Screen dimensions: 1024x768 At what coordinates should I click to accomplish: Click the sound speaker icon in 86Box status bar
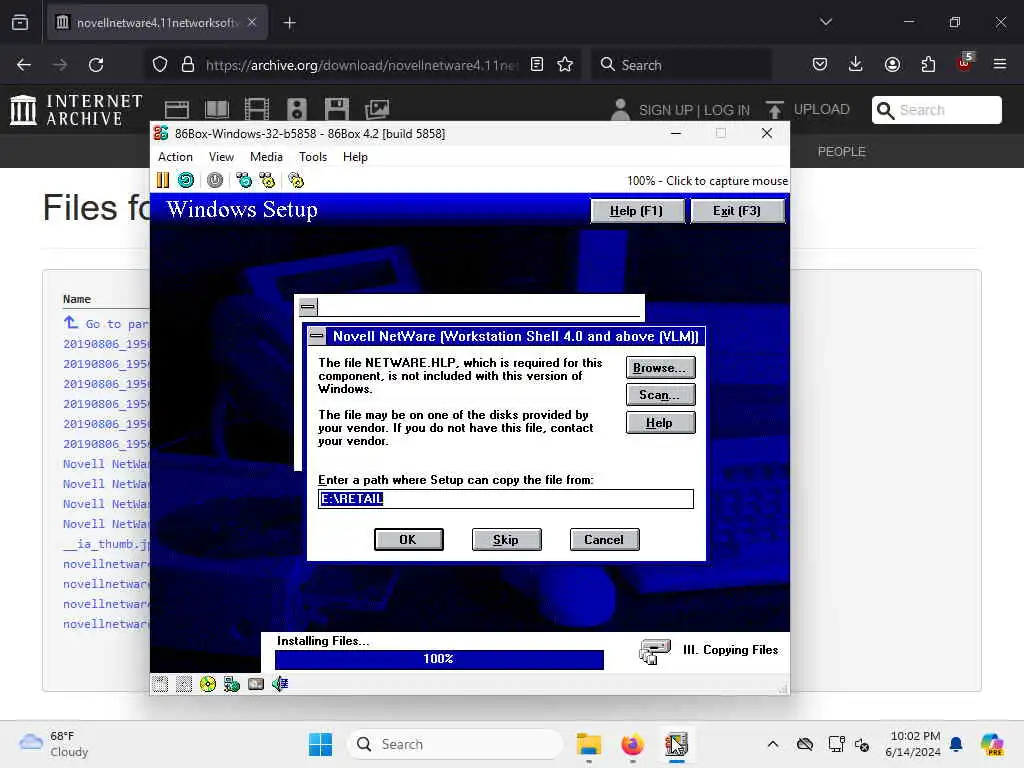point(280,684)
